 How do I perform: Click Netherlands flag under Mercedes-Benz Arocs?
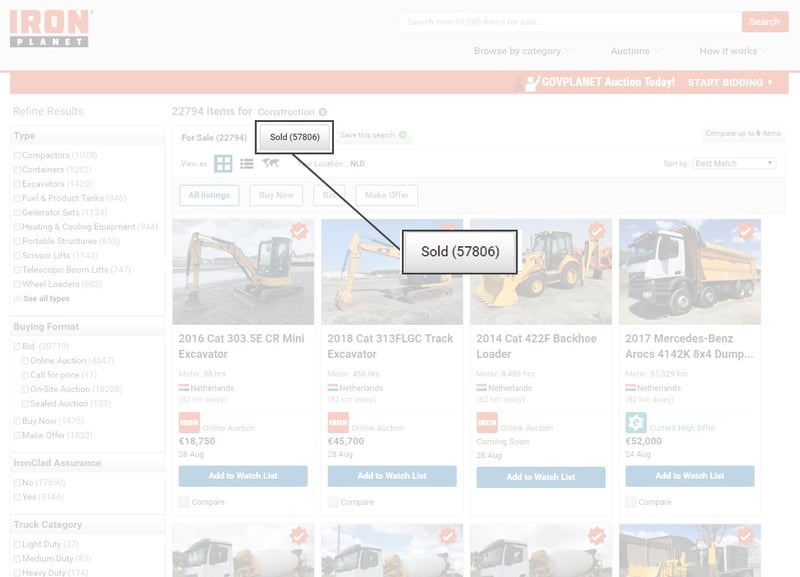631,388
